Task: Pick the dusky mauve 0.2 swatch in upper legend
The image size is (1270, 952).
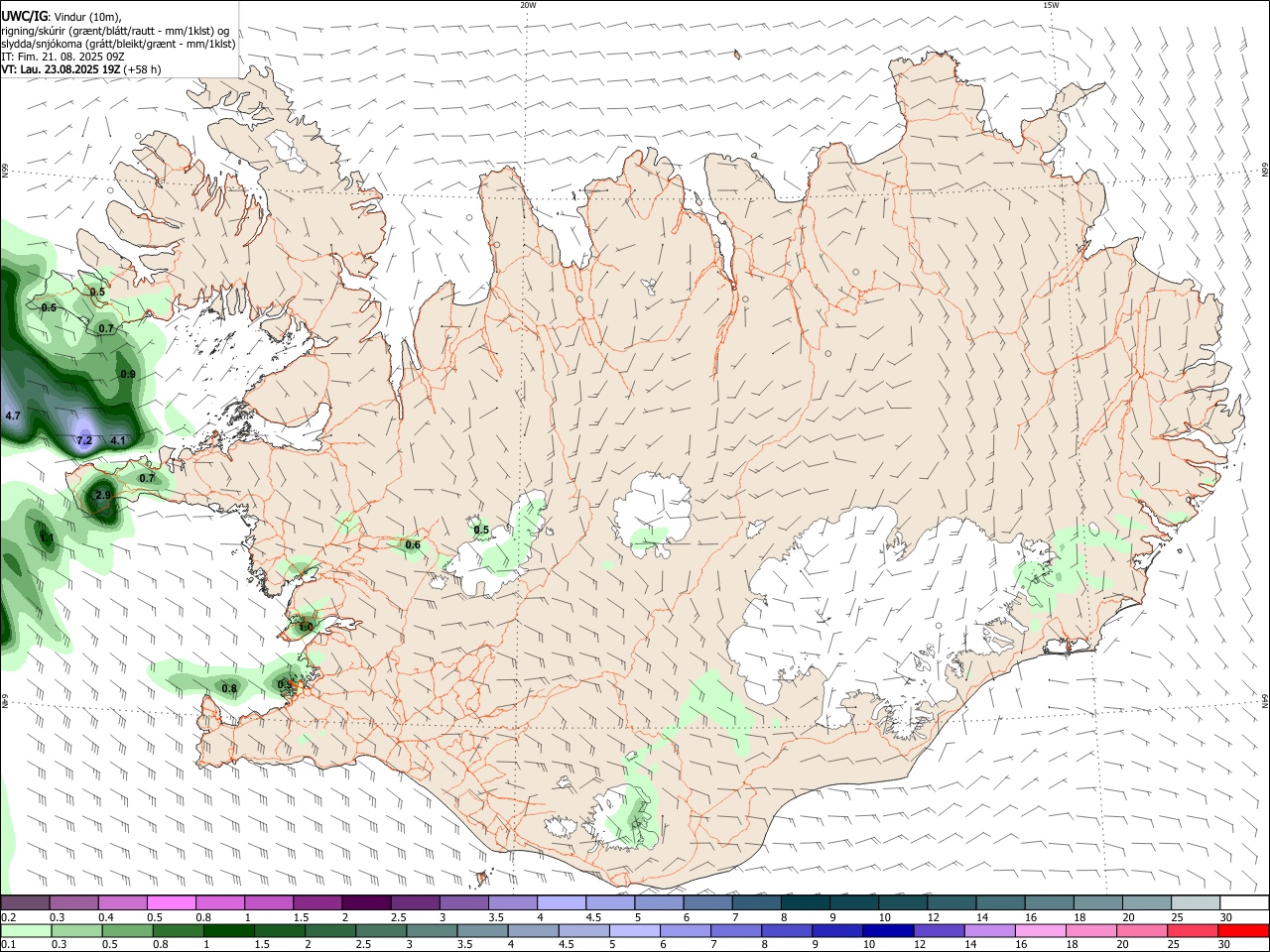Action: [25, 902]
